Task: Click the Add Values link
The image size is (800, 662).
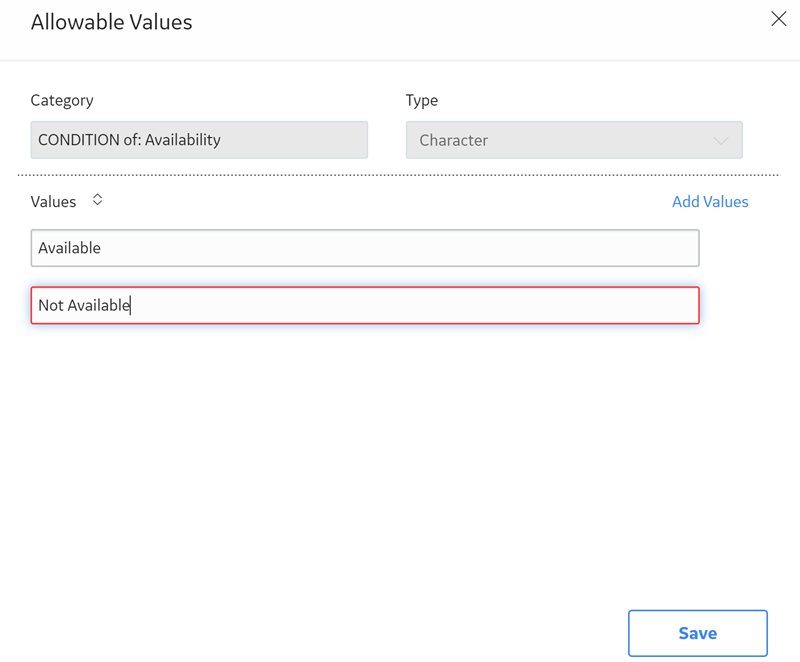Action: click(710, 201)
